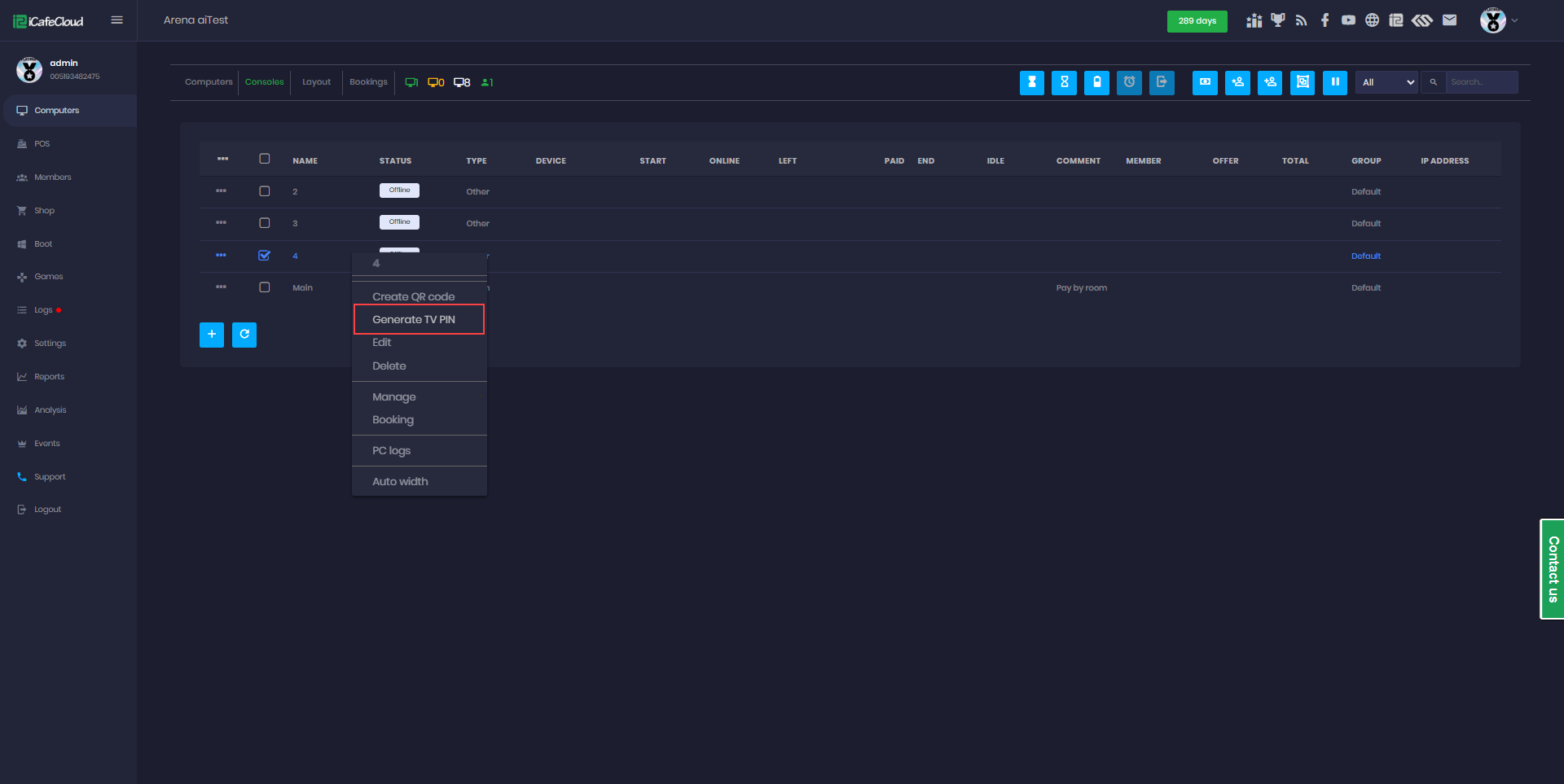Click the trophy icon in top bar
This screenshot has height=784, width=1564.
pyautogui.click(x=1277, y=20)
